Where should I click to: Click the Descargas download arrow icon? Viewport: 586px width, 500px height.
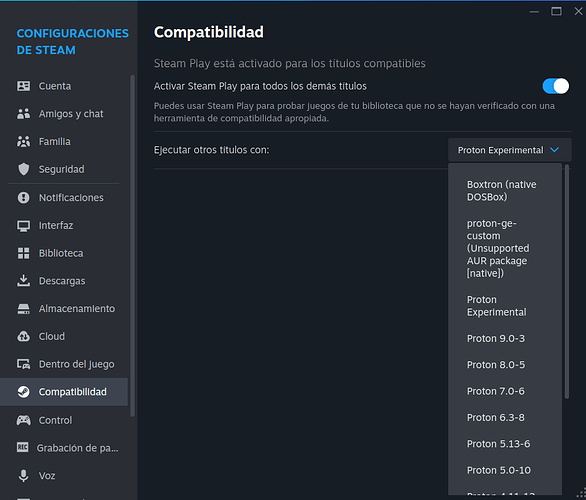pyautogui.click(x=24, y=281)
